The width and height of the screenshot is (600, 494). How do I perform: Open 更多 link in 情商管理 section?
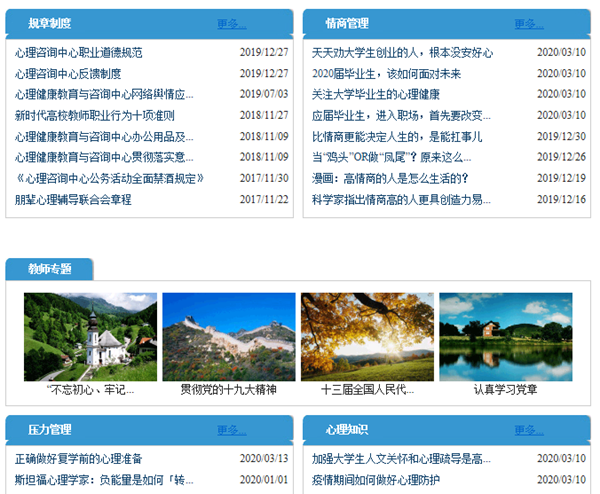(x=529, y=24)
